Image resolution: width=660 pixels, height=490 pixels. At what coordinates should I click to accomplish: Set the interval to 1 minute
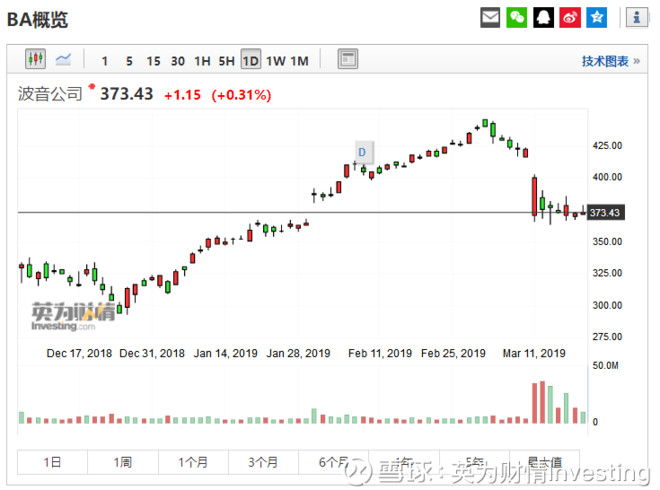[x=105, y=61]
